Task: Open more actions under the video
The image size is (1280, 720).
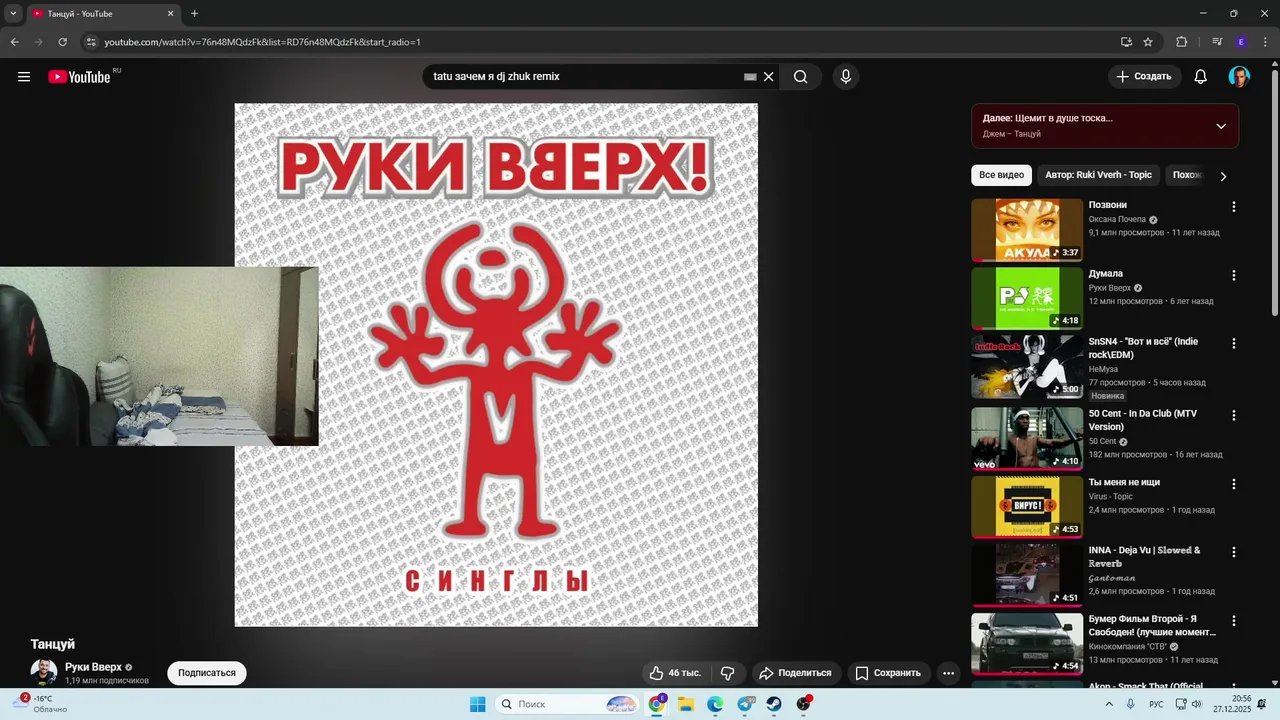Action: tap(948, 673)
